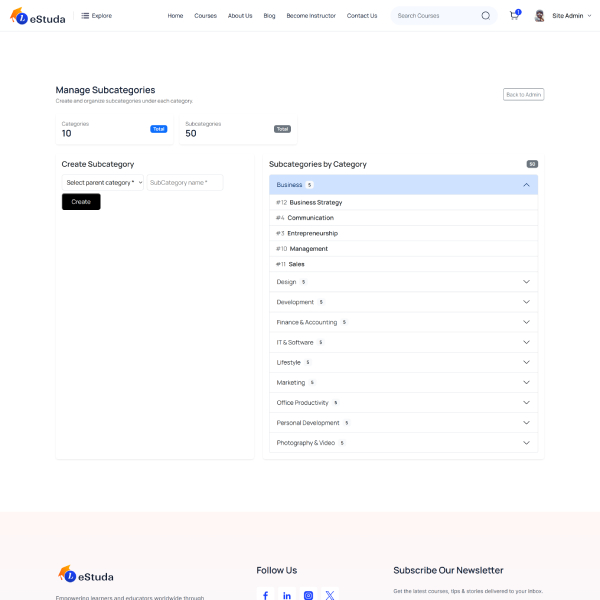Click the Create button
The height and width of the screenshot is (600, 600).
(81, 202)
